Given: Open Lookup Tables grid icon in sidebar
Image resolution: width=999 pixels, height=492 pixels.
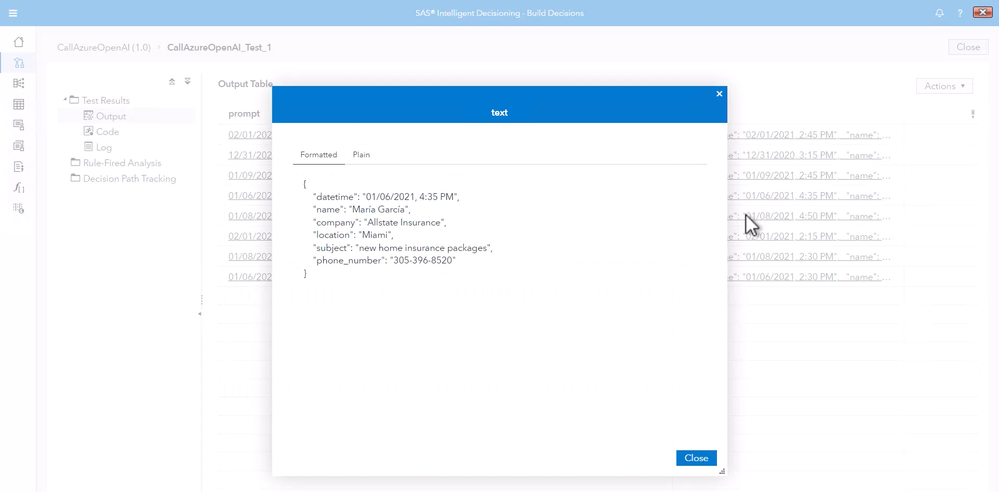Looking at the screenshot, I should tap(18, 104).
